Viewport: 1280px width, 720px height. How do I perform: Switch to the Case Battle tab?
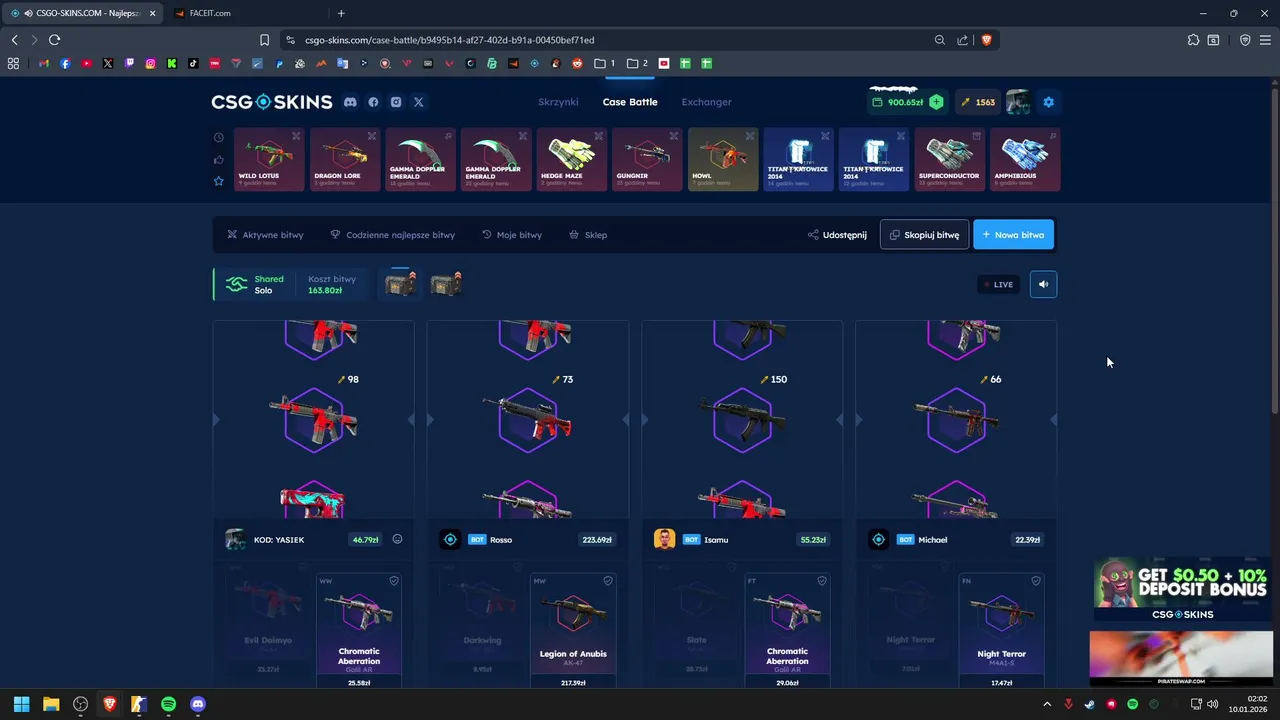[630, 102]
